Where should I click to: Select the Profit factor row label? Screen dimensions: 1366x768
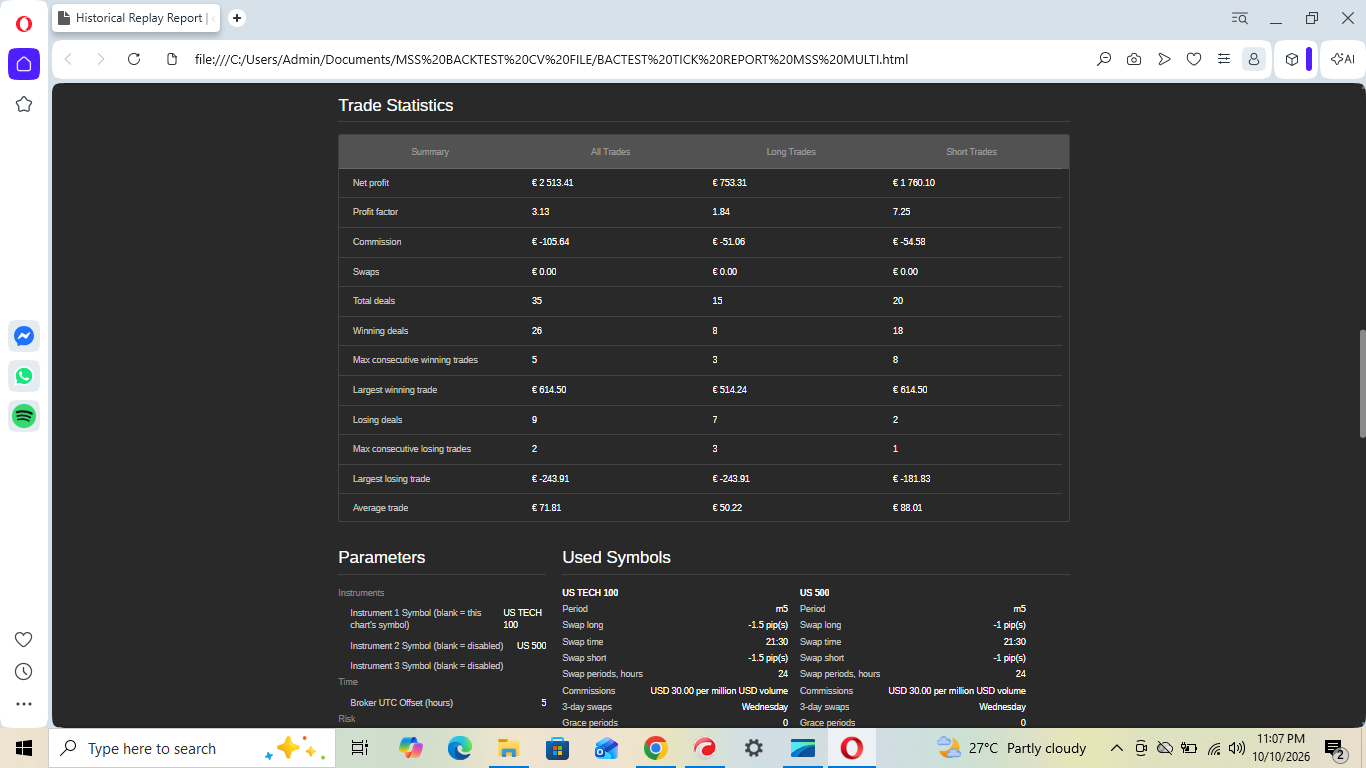[x=375, y=212]
